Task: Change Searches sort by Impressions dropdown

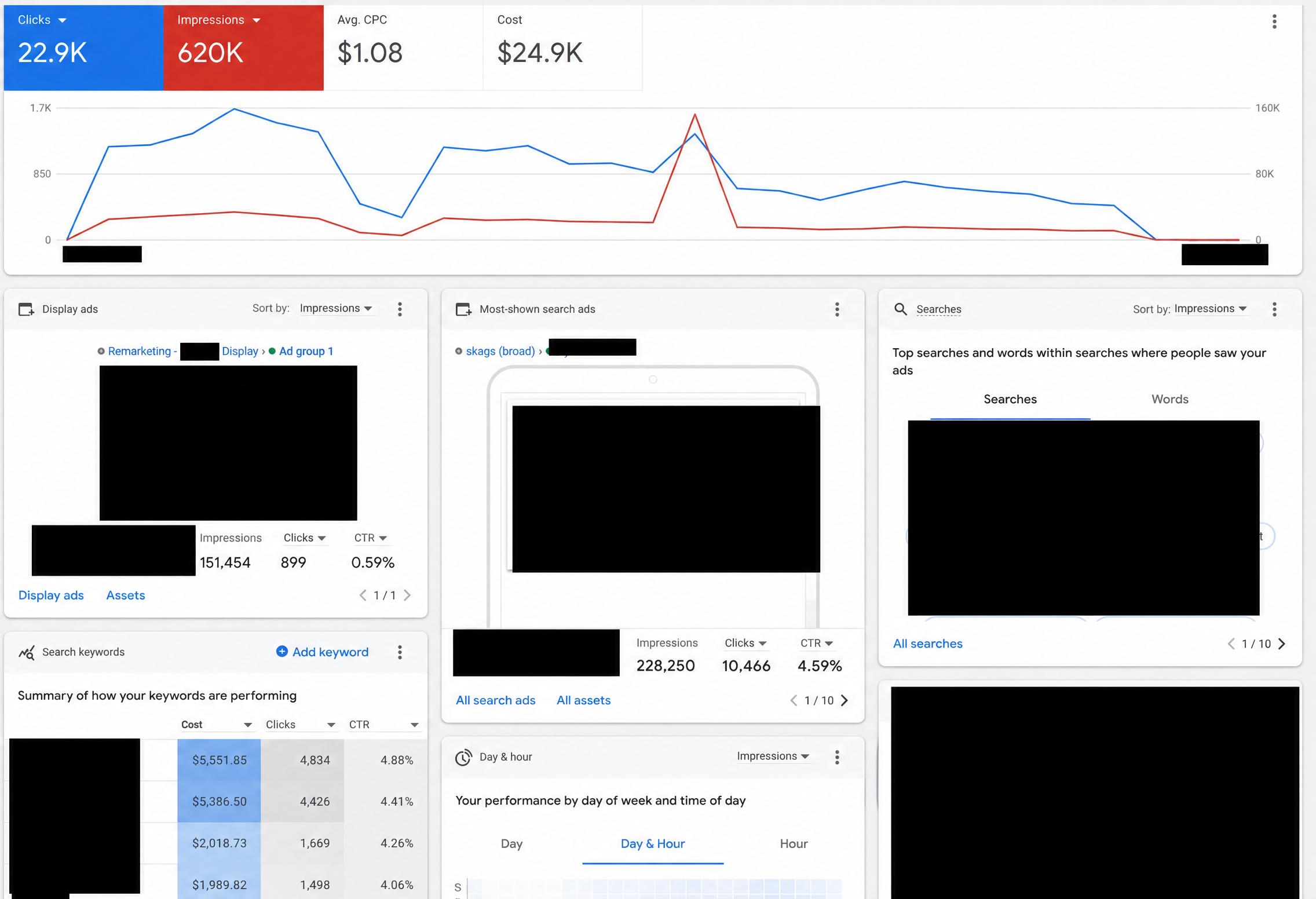Action: [x=1211, y=309]
